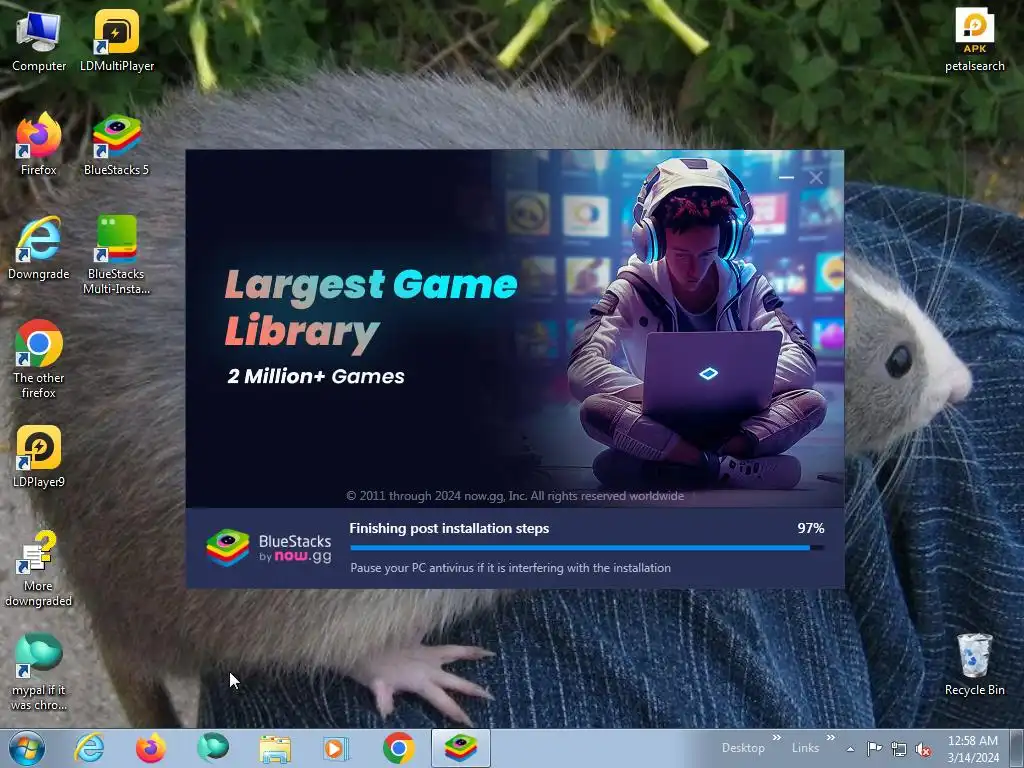
Task: Close the BlueStacks installer window
Action: pos(816,177)
